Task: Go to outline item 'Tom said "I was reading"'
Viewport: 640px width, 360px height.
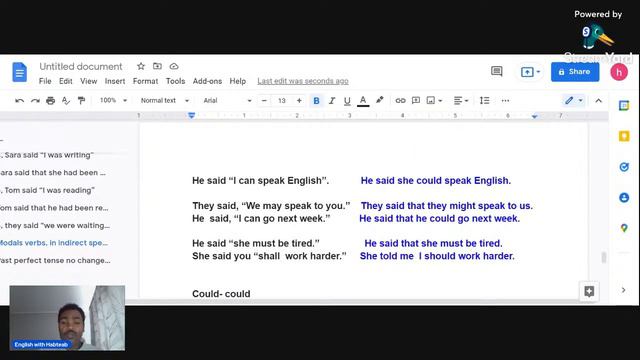Action: point(48,190)
